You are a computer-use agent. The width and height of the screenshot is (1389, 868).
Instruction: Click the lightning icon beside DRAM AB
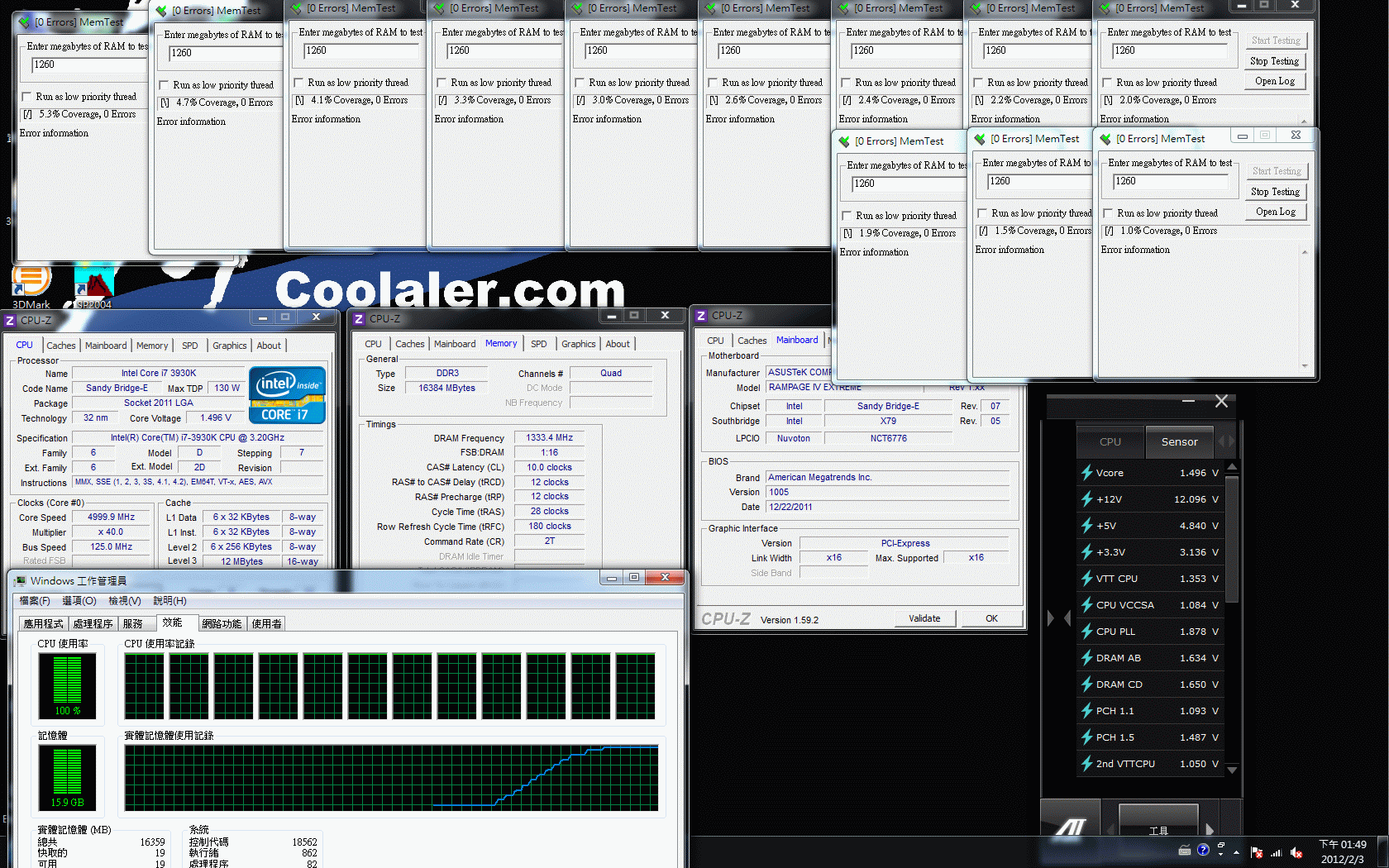click(1087, 658)
